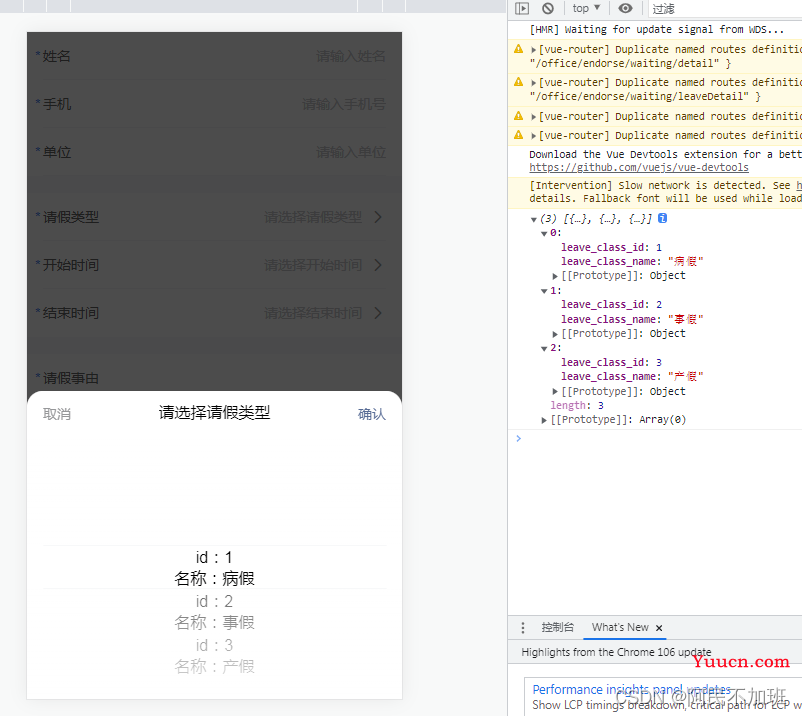The width and height of the screenshot is (802, 716).
Task: Open the drawer three-dot menu
Action: 522,628
